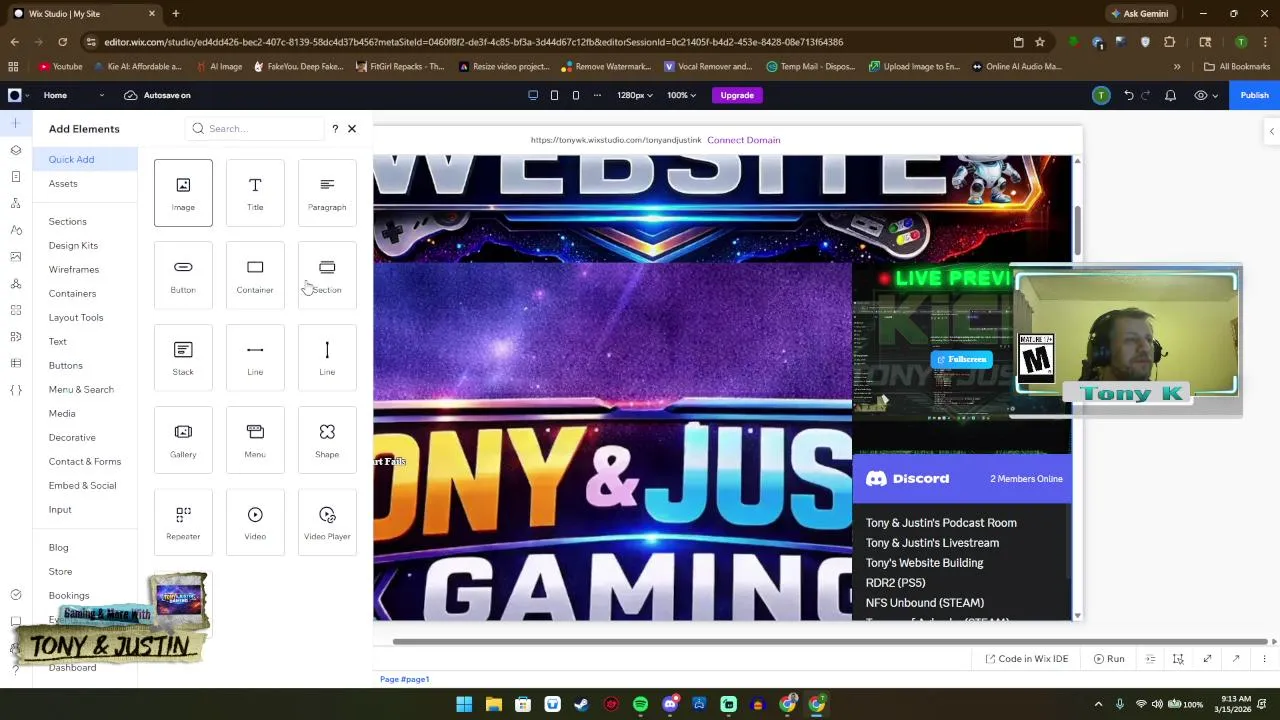Add a Gallery element

(x=183, y=440)
